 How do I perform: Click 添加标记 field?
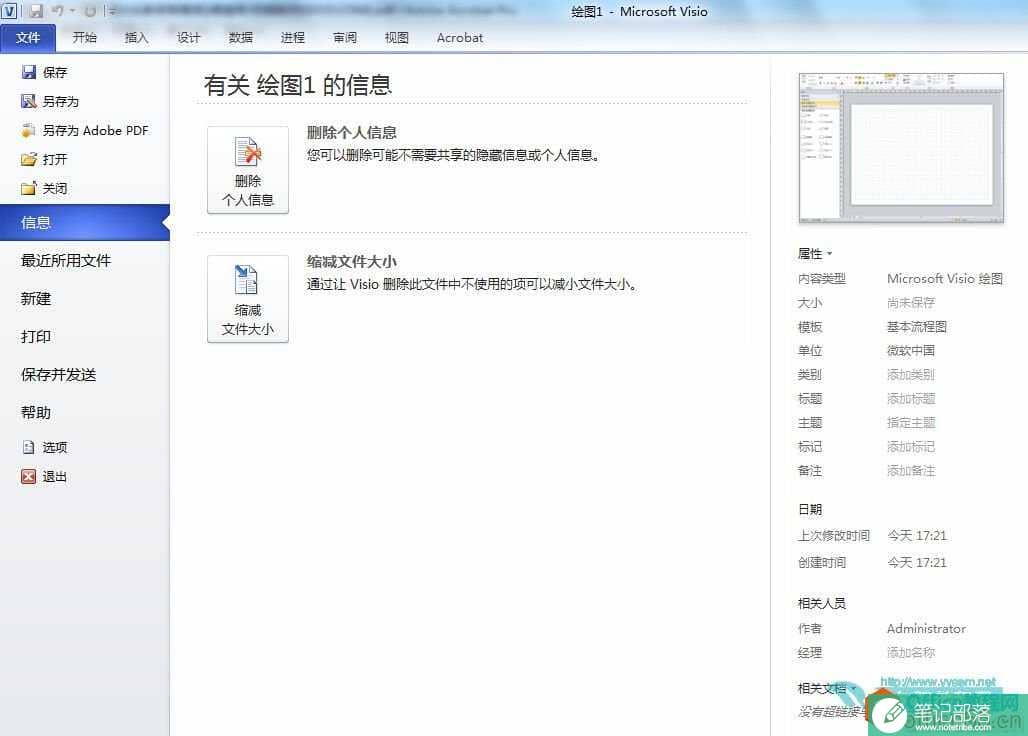click(x=911, y=447)
